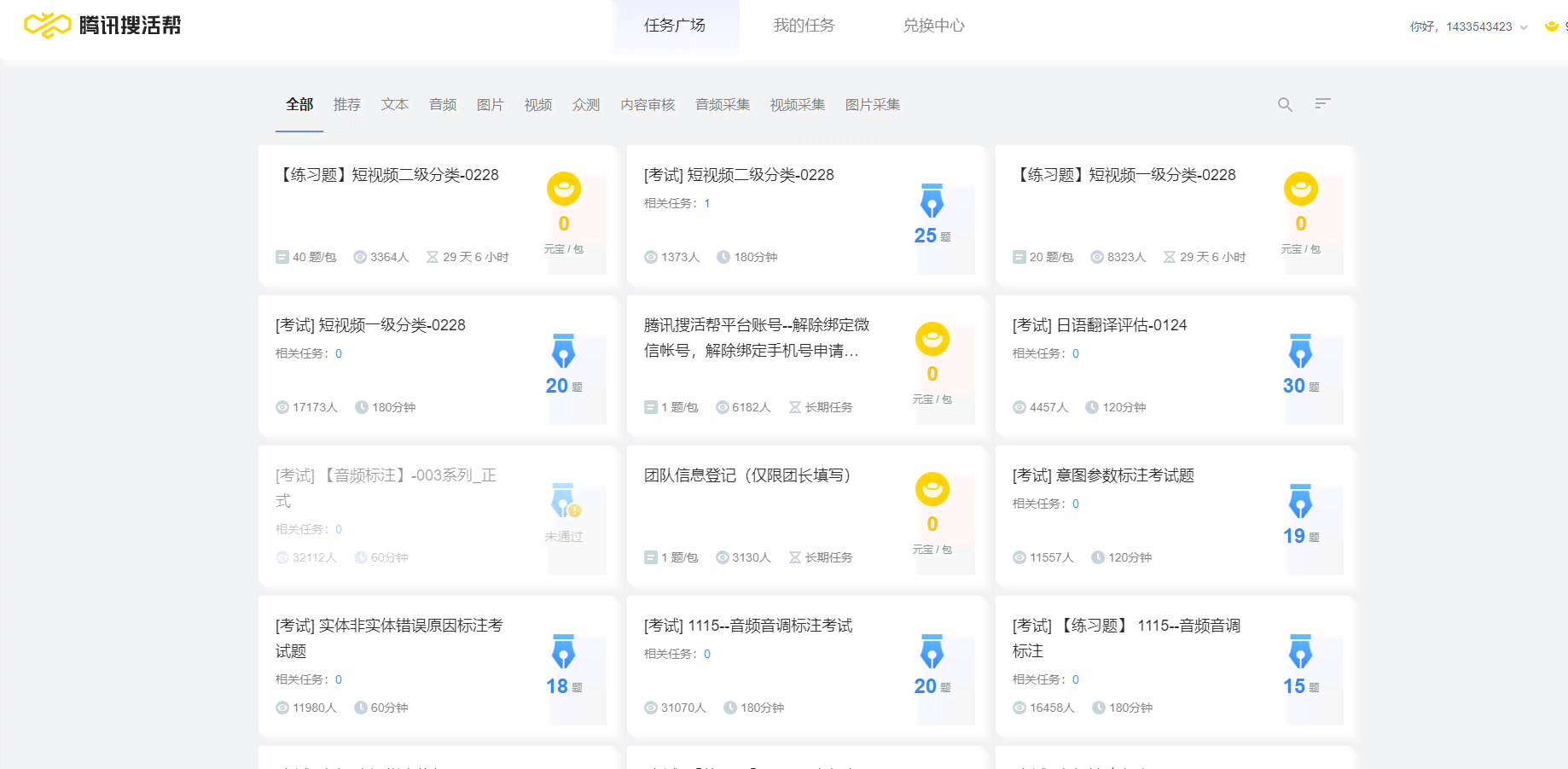
Task: Select the 文本 category filter
Action: 395,105
